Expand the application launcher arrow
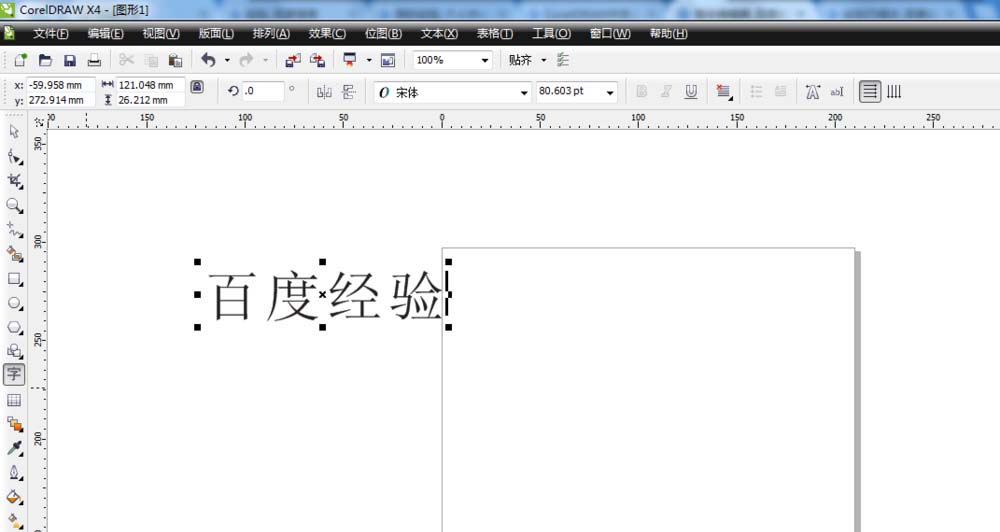This screenshot has height=532, width=1000. (369, 61)
